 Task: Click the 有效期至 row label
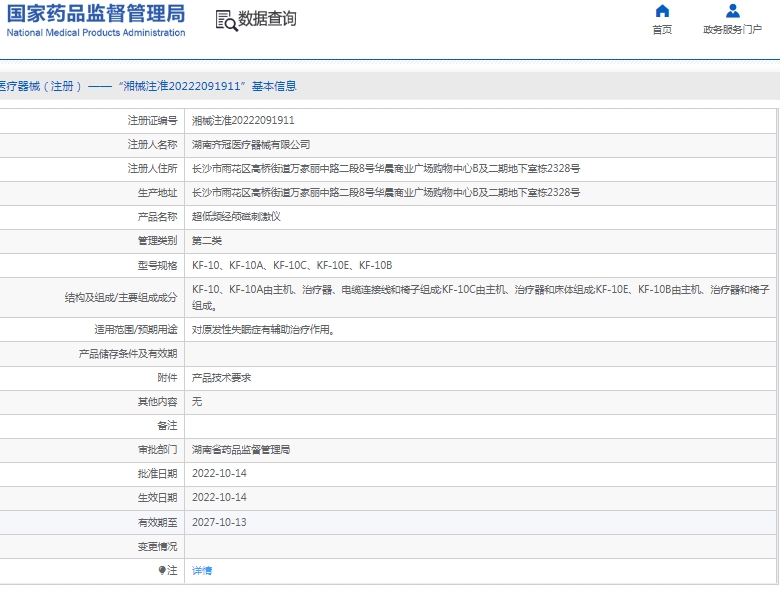157,522
